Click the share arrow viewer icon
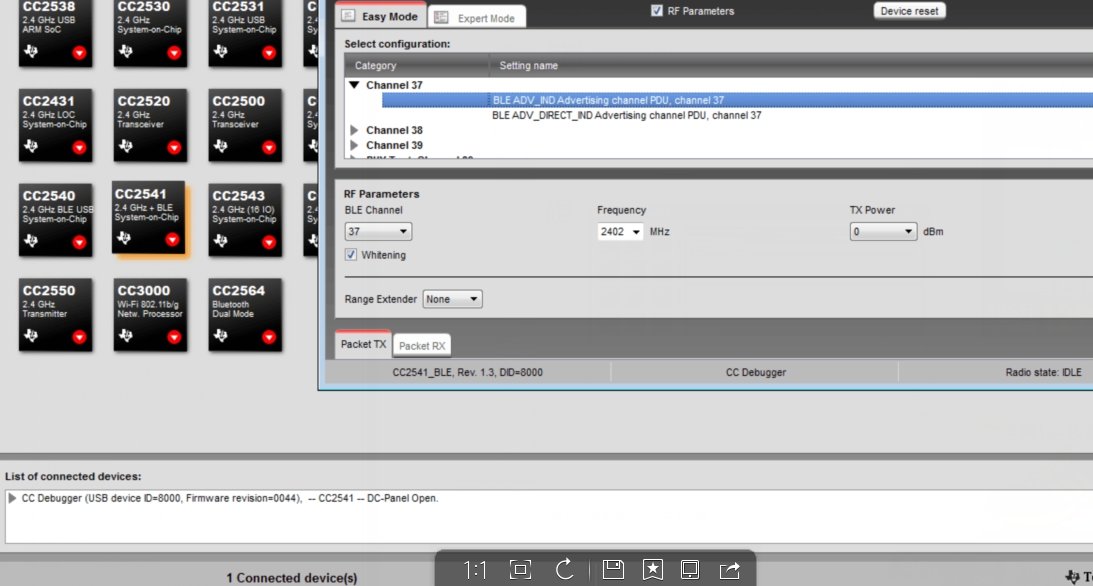This screenshot has width=1093, height=586. pos(729,570)
